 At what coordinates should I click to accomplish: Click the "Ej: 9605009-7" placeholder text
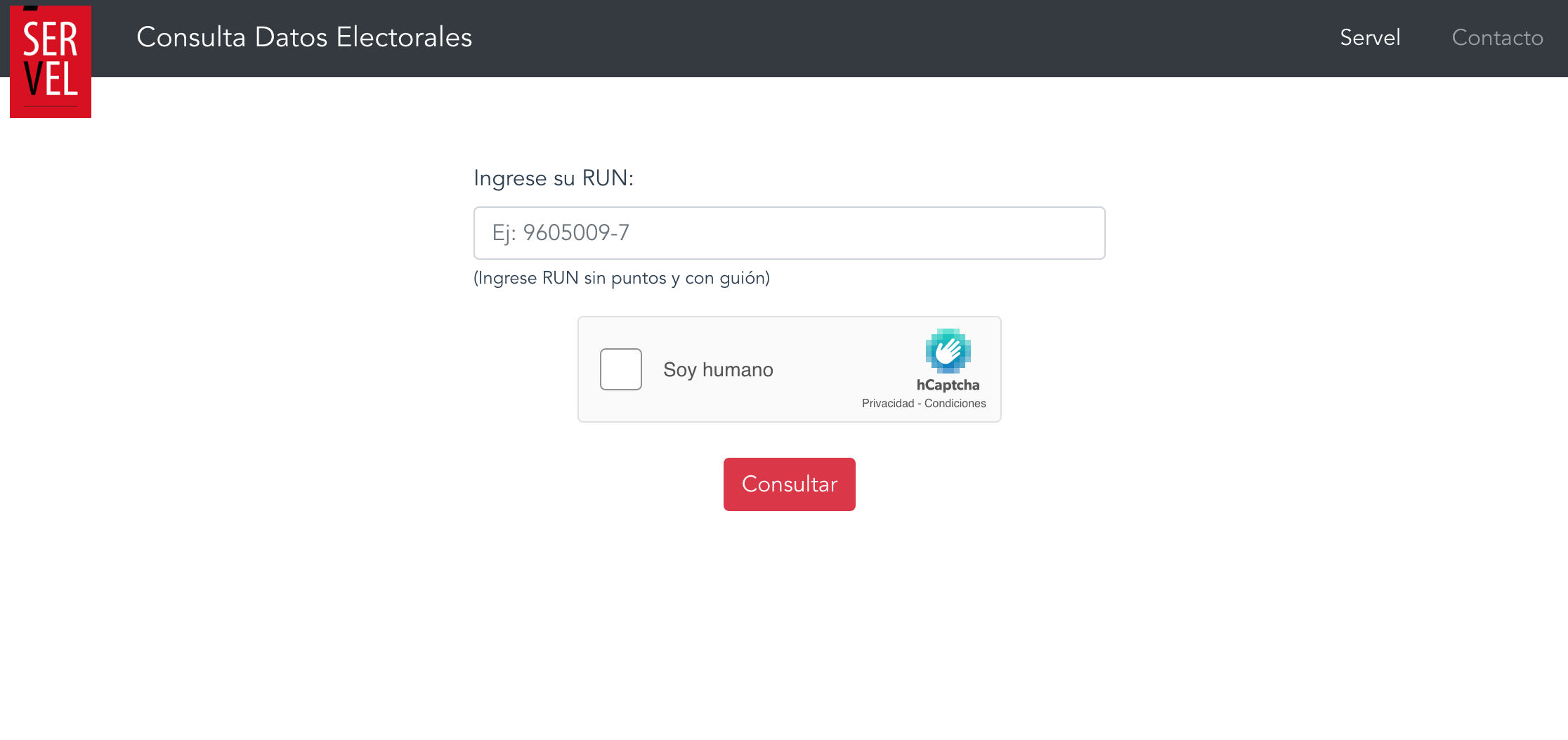pyautogui.click(x=561, y=233)
